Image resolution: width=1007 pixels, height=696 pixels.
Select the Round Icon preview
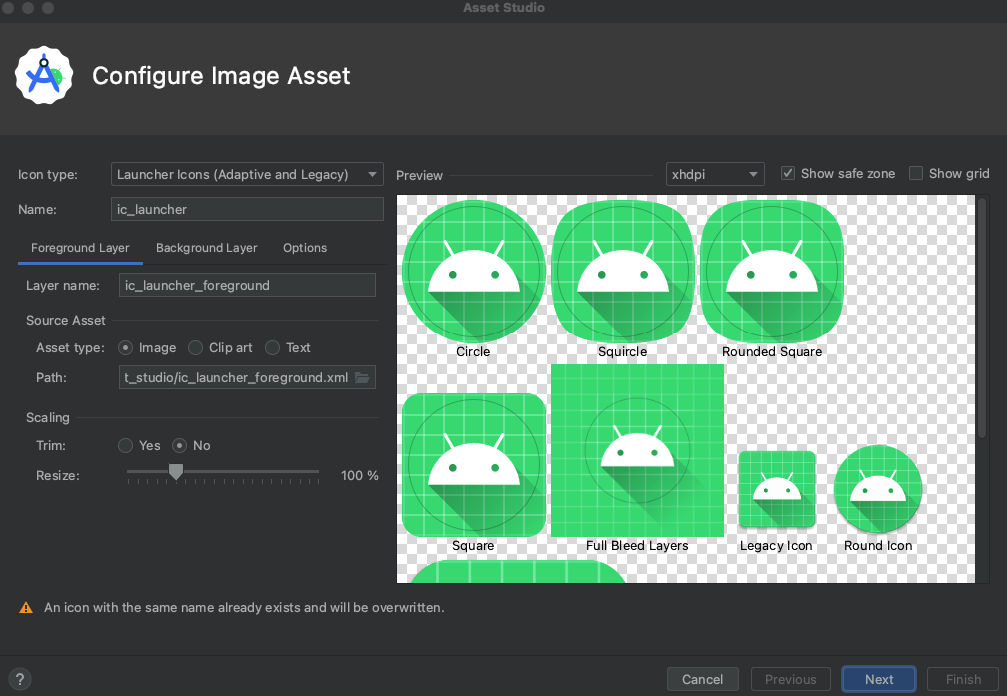coord(877,490)
